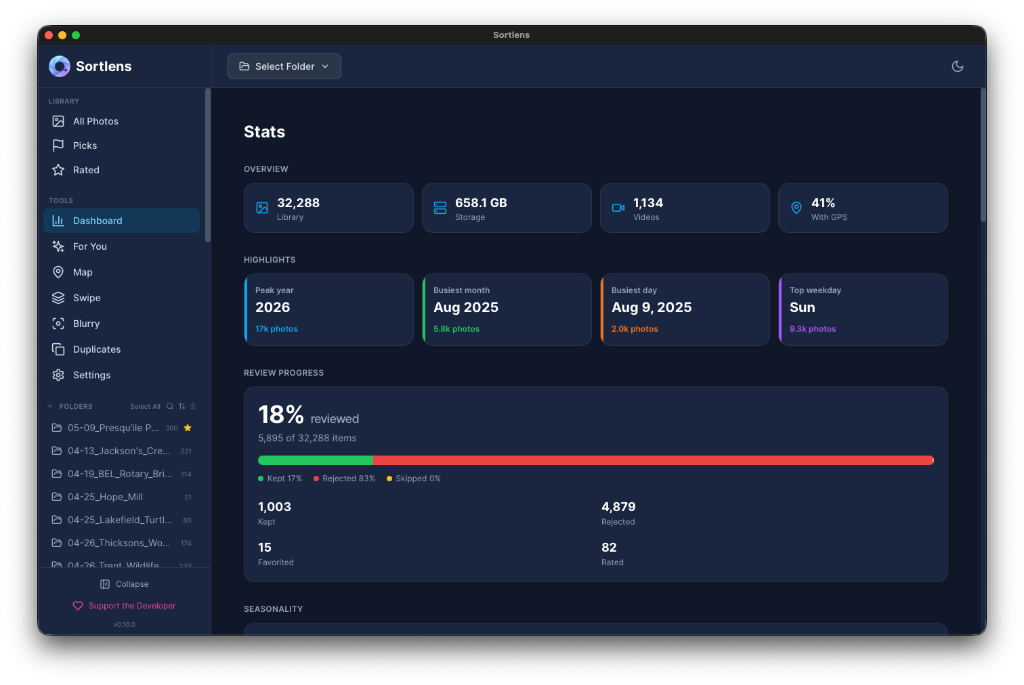Select the Dashboard bar chart icon
The width and height of the screenshot is (1024, 685).
coord(58,221)
